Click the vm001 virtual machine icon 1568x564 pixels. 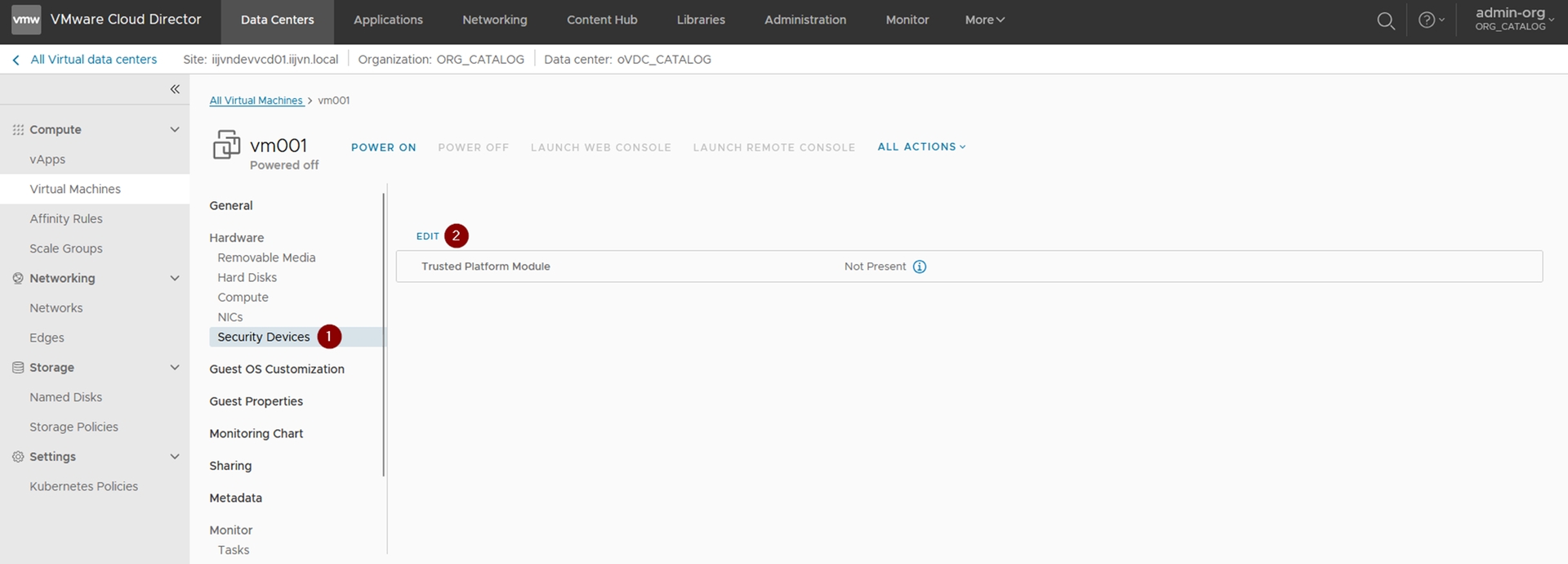(226, 145)
